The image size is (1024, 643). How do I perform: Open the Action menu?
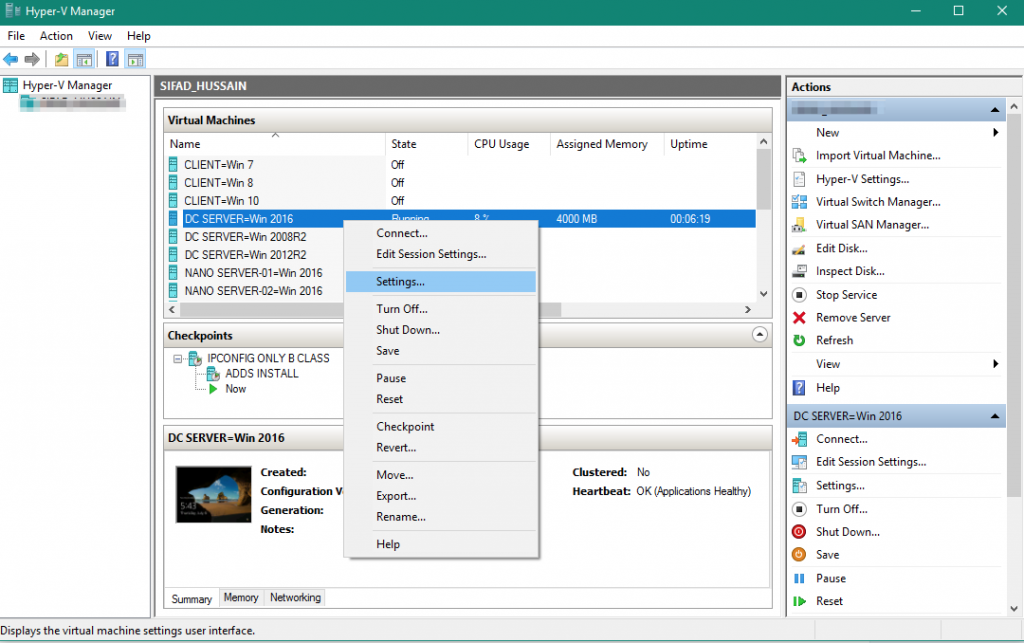pos(56,36)
